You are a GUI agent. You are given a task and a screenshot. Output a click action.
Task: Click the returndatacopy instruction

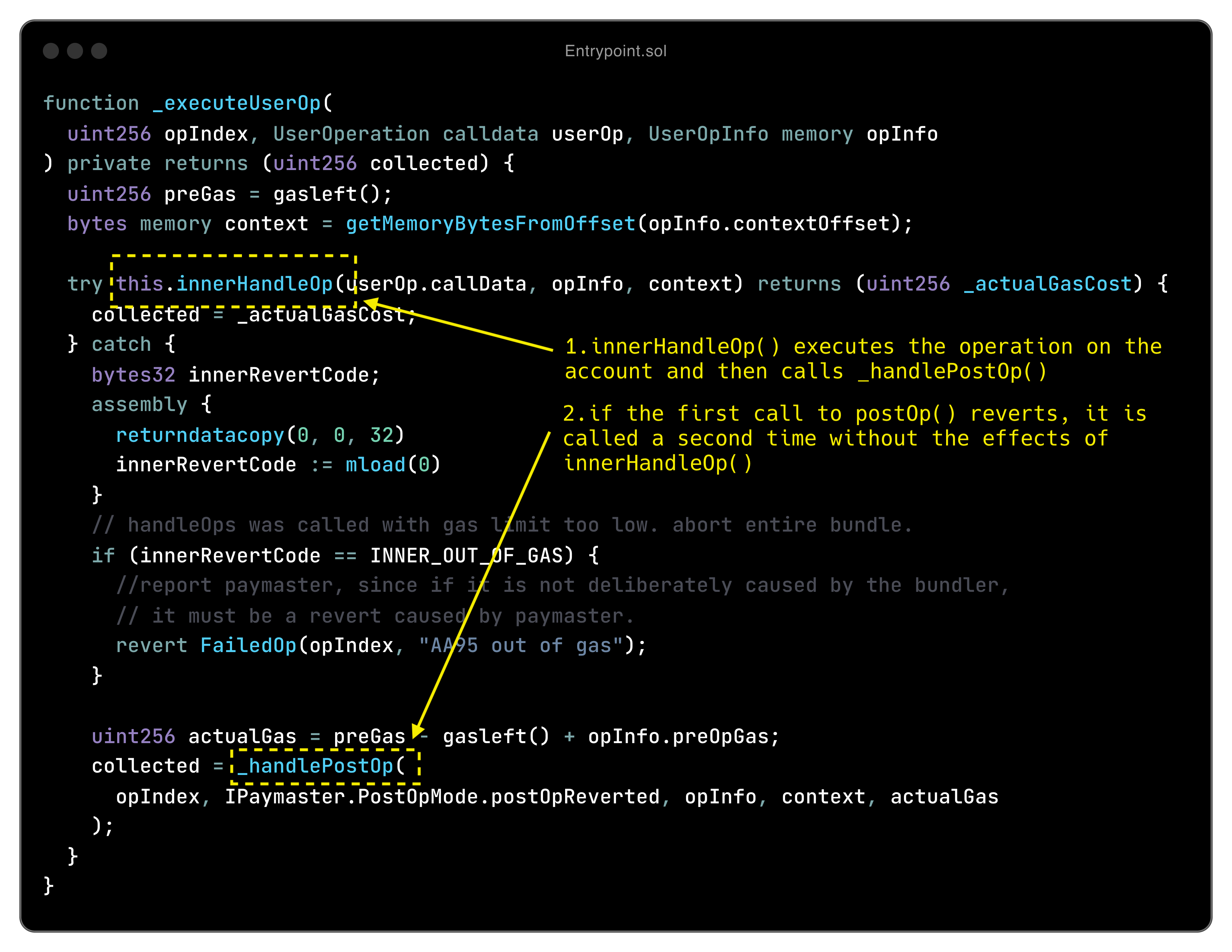click(200, 435)
